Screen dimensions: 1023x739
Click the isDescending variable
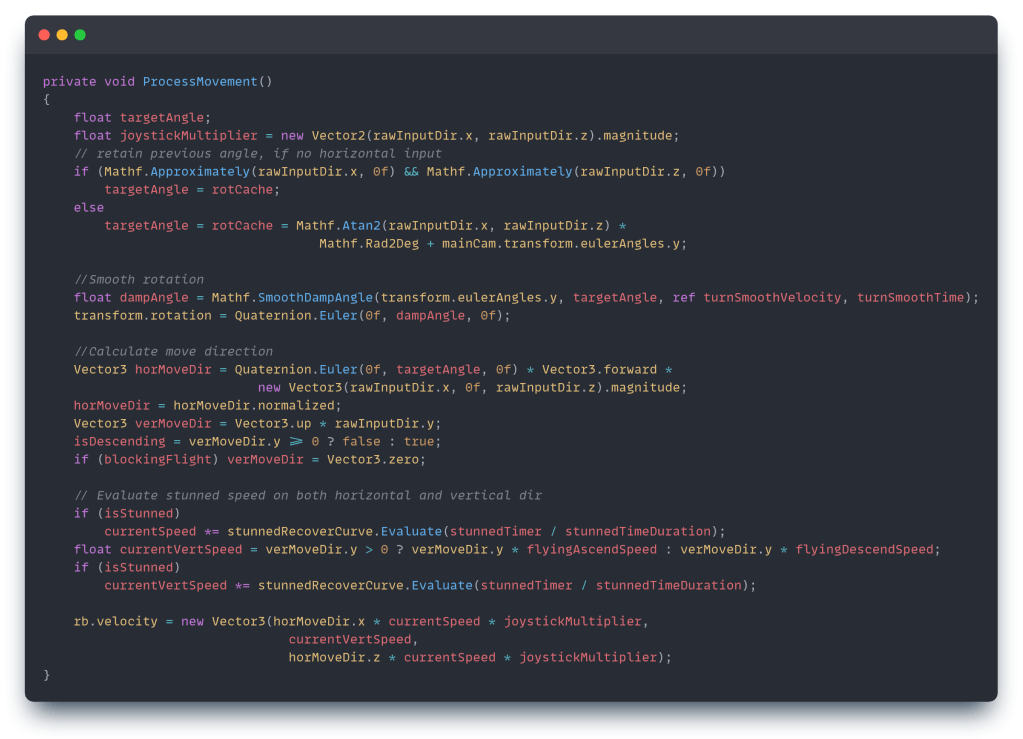pos(115,441)
